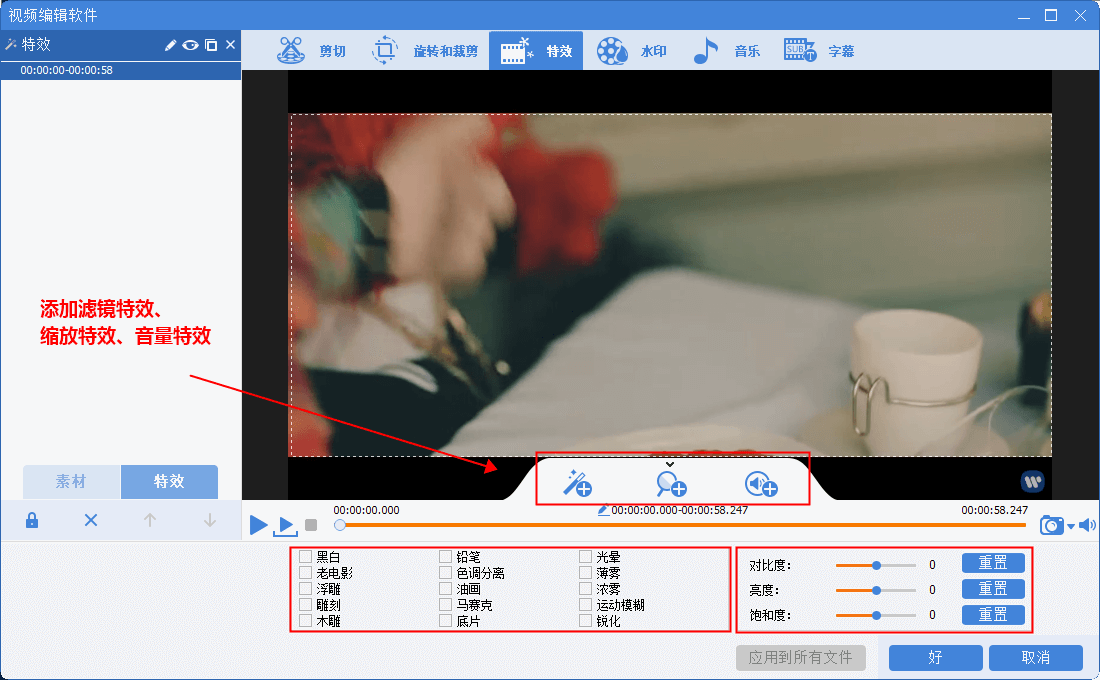
Task: Collapse the effect toolbar with small chevron
Action: pos(670,464)
